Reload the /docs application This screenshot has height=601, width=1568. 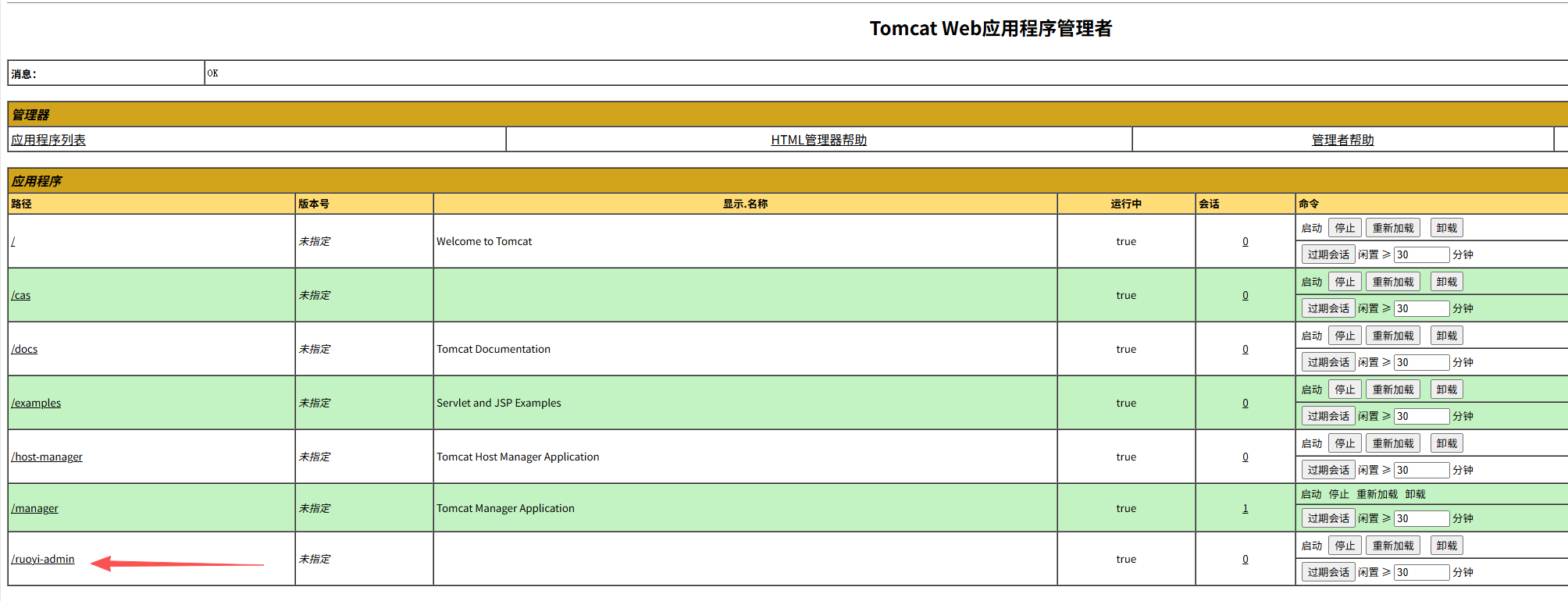[x=1393, y=336]
